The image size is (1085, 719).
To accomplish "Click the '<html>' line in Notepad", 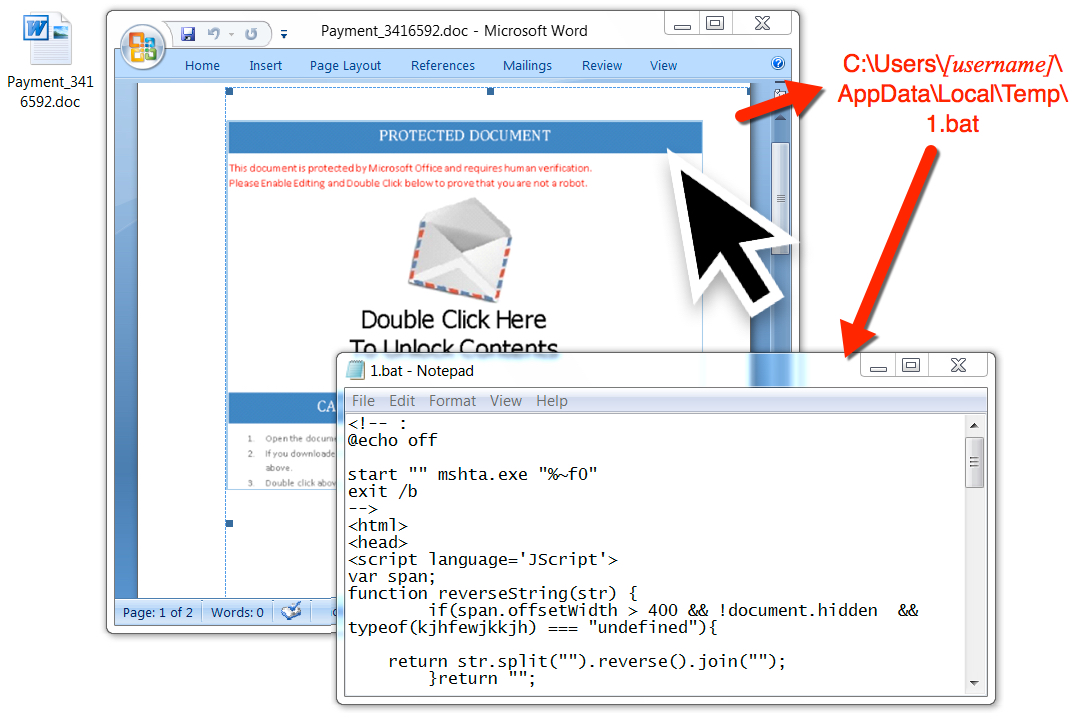I will tap(378, 526).
